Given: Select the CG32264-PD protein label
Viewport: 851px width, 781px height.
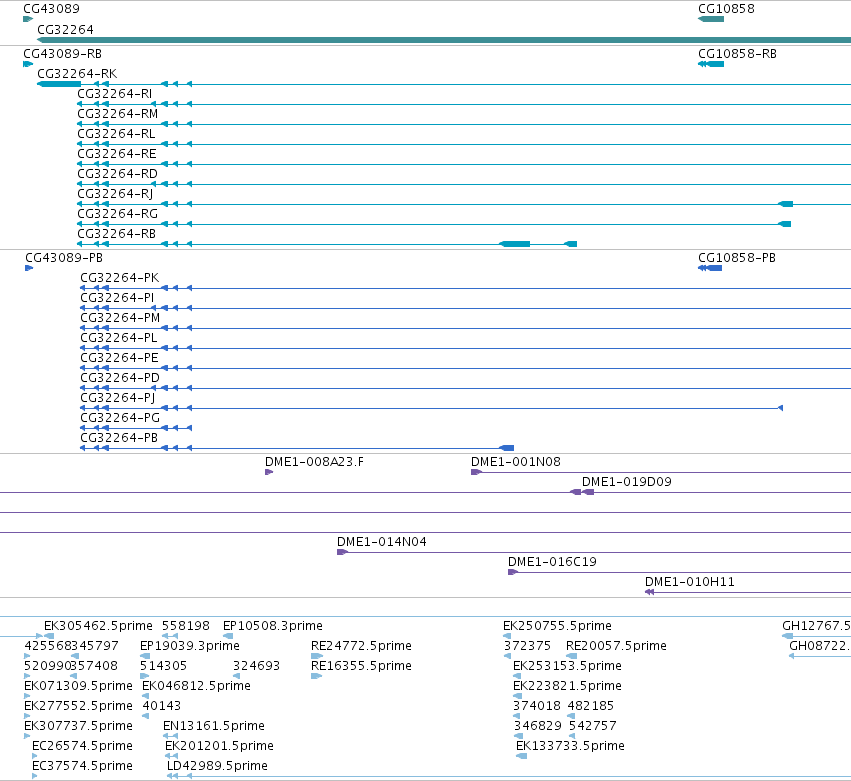Looking at the screenshot, I should [120, 378].
